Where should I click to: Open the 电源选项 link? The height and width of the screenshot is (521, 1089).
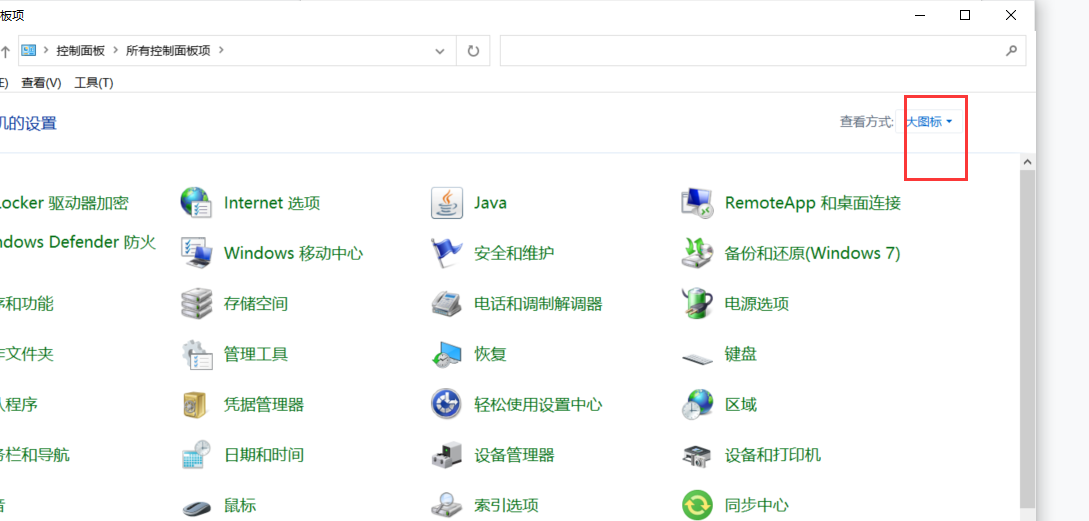tap(757, 304)
